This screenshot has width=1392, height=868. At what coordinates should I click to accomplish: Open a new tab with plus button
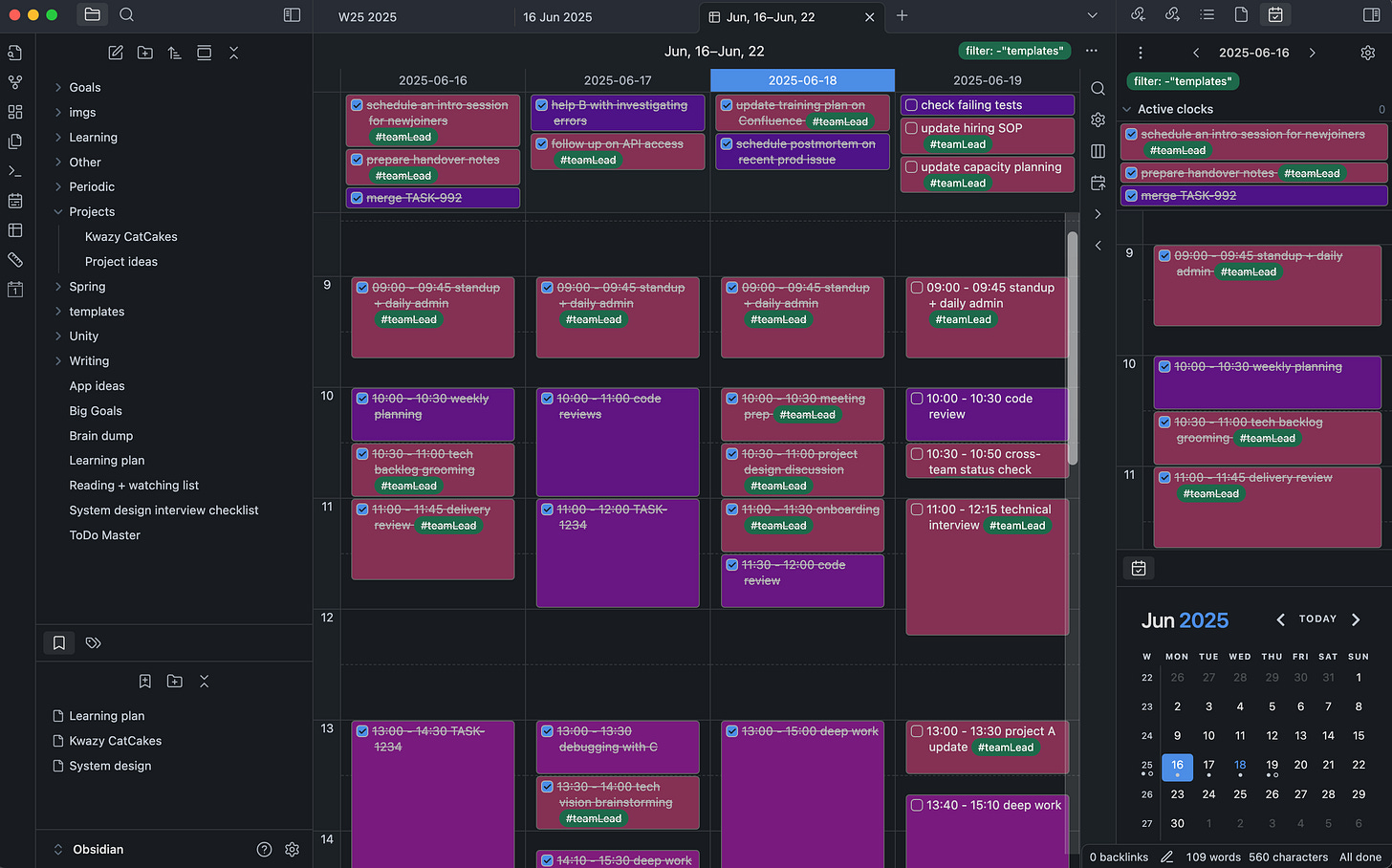point(902,15)
